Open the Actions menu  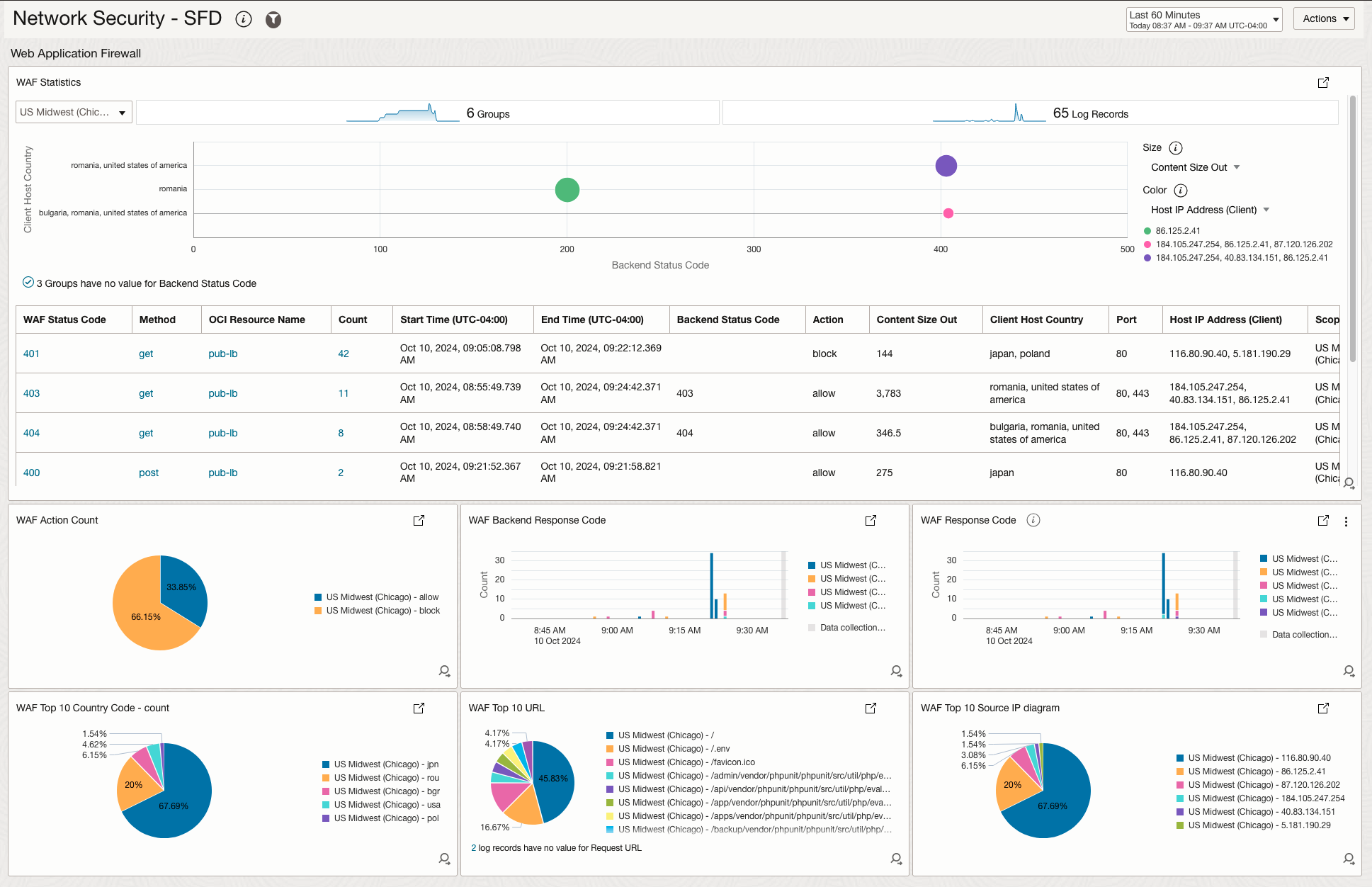1324,18
